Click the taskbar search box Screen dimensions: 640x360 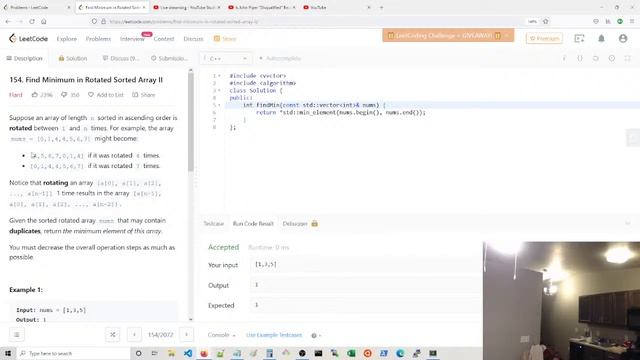pos(73,353)
